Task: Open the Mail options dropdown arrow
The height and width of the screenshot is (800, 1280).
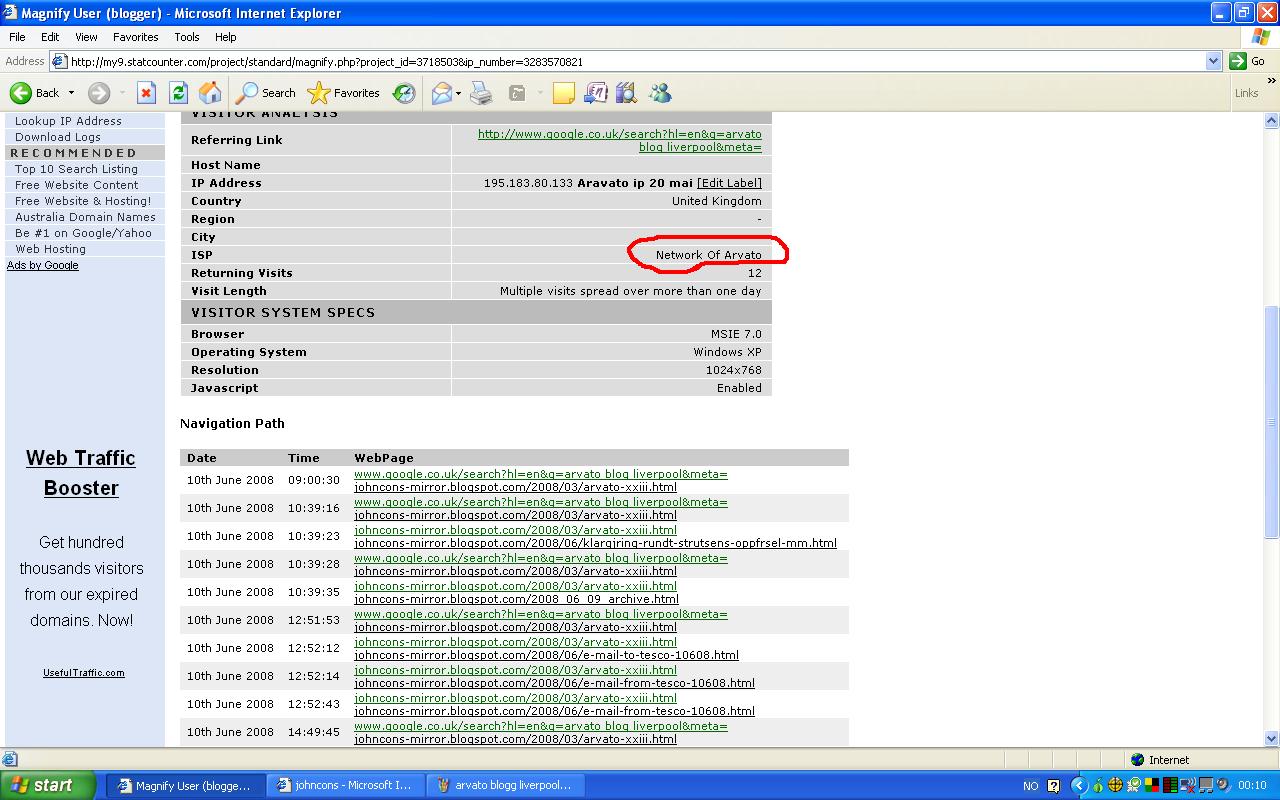Action: 458,93
